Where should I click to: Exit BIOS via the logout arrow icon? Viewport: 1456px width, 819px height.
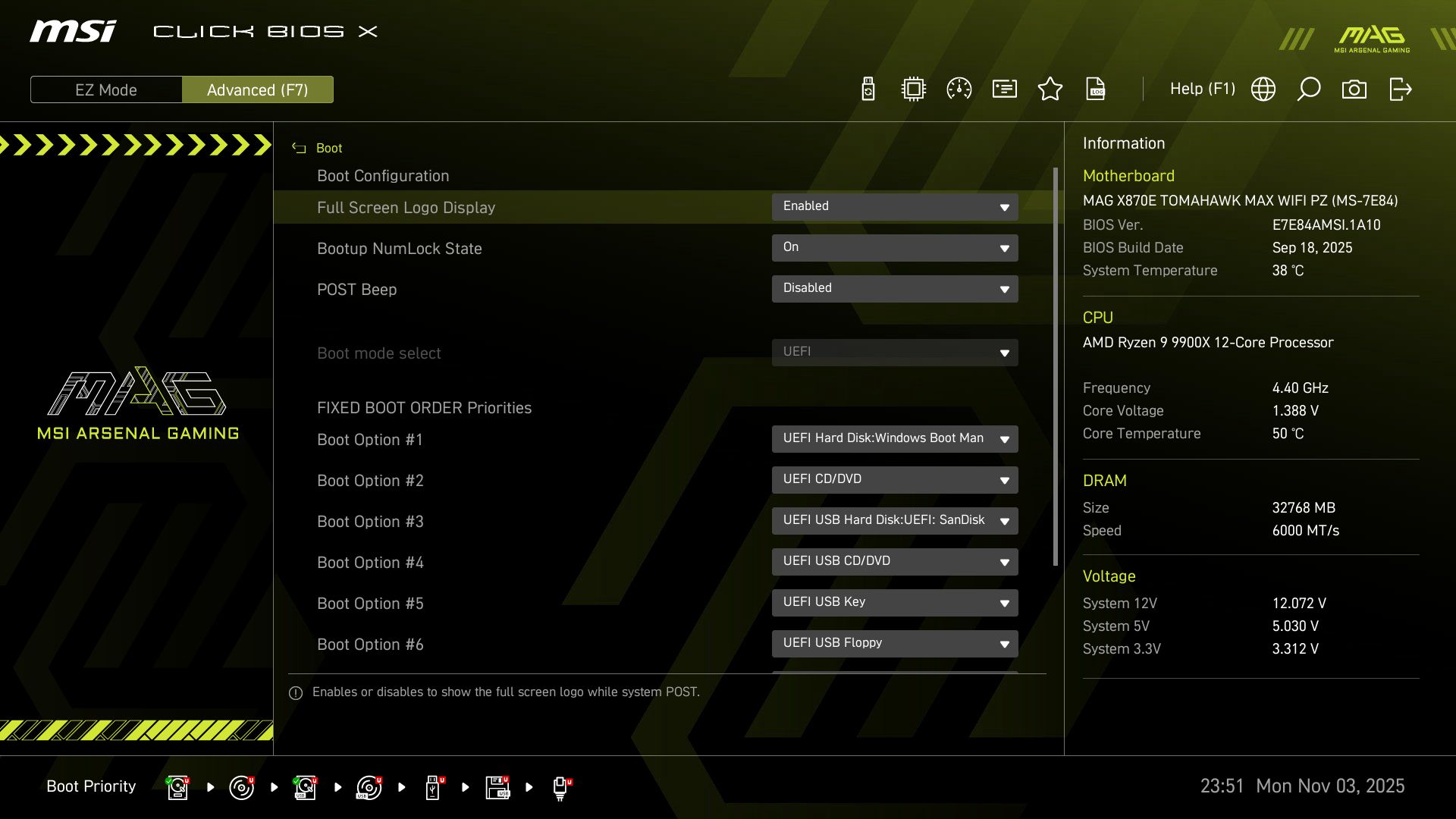tap(1400, 89)
